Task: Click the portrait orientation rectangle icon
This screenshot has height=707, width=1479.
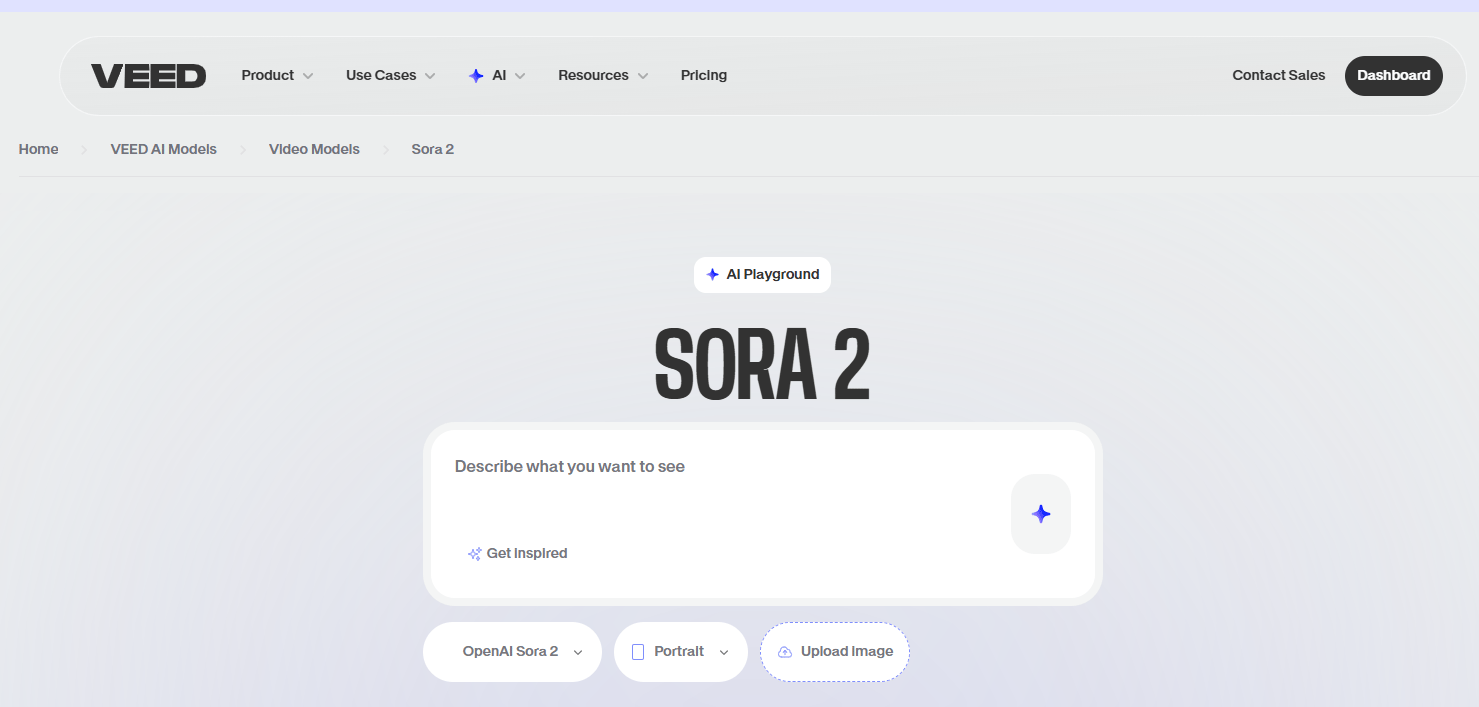Action: tap(638, 652)
